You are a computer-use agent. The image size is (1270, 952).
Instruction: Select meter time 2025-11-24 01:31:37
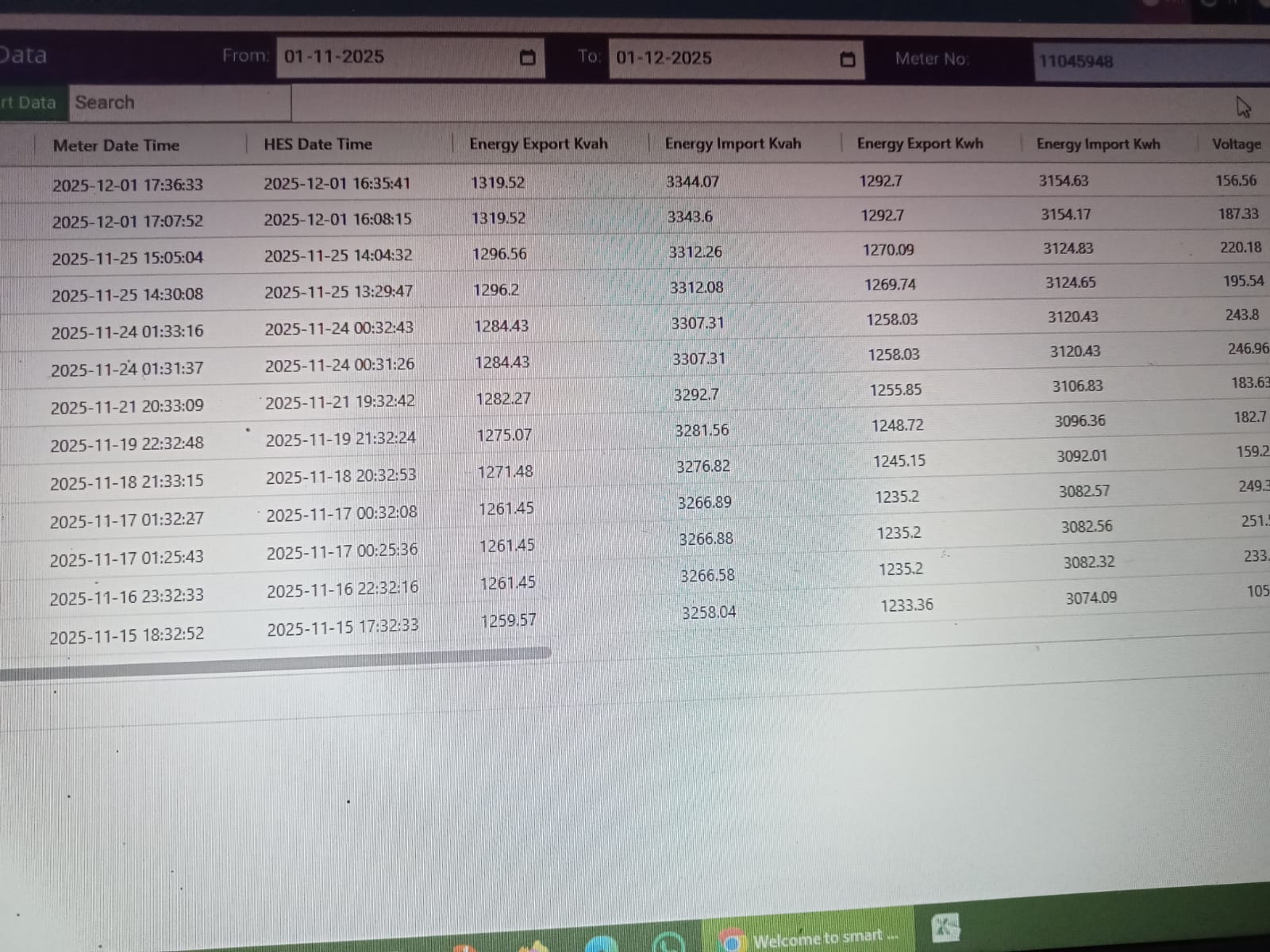click(x=127, y=370)
